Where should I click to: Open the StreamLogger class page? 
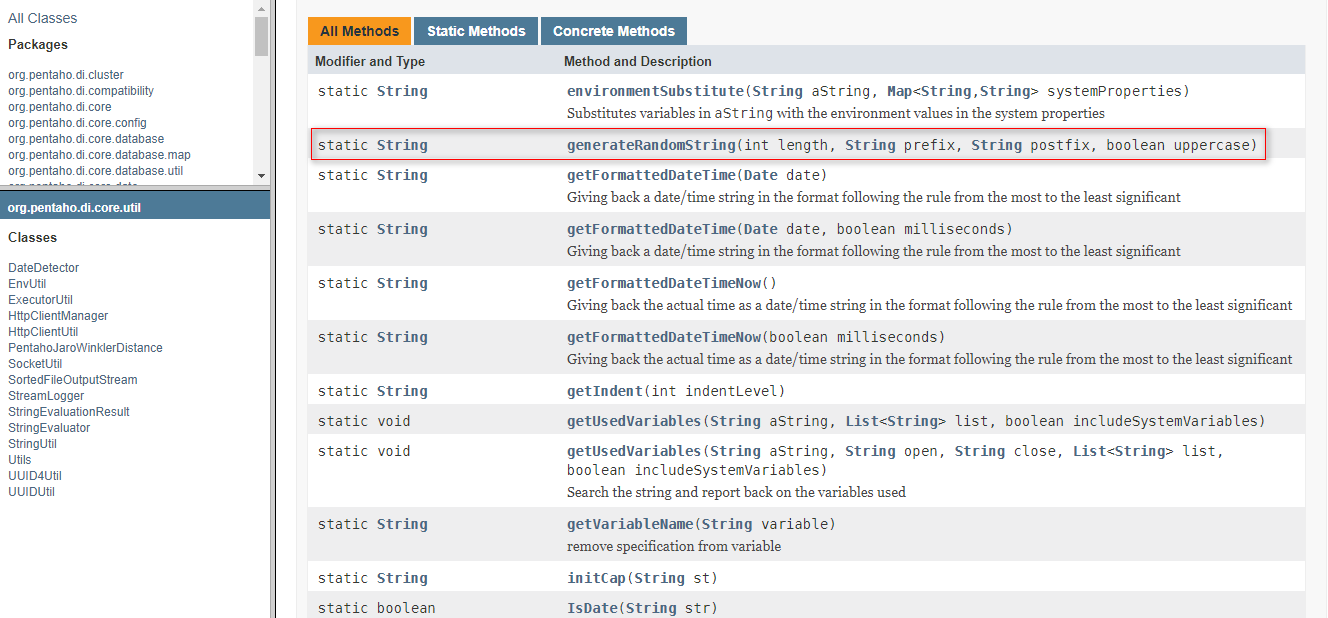(x=47, y=395)
